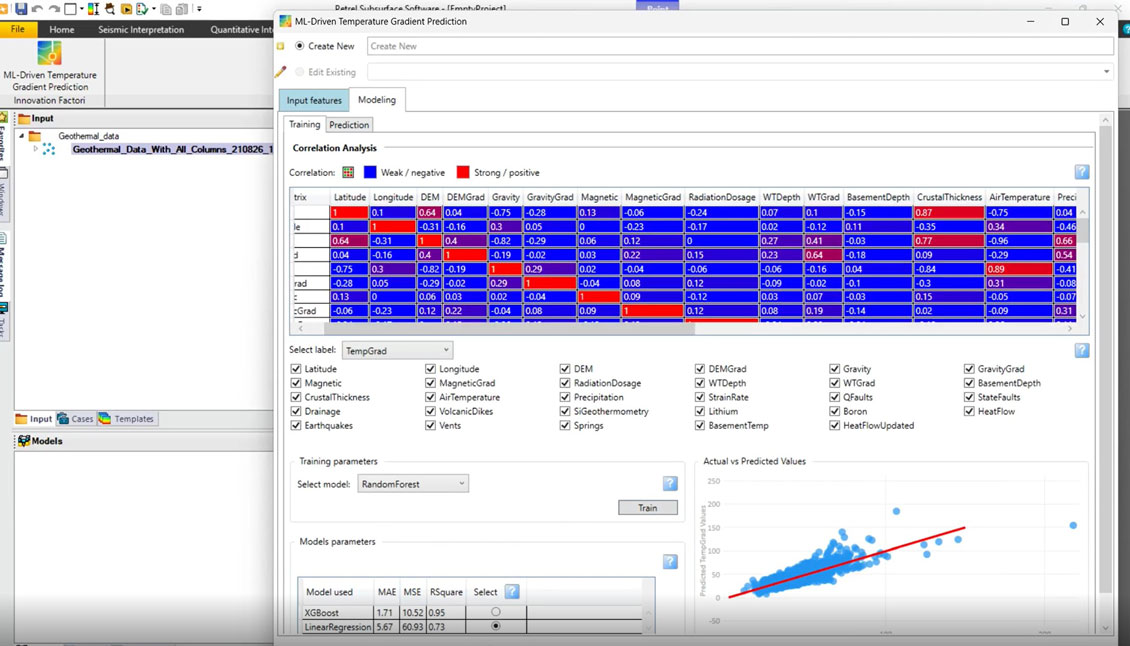Screen dimensions: 1130x646
Task: Click the paste clipboard icon in toolbar
Action: (x=182, y=9)
